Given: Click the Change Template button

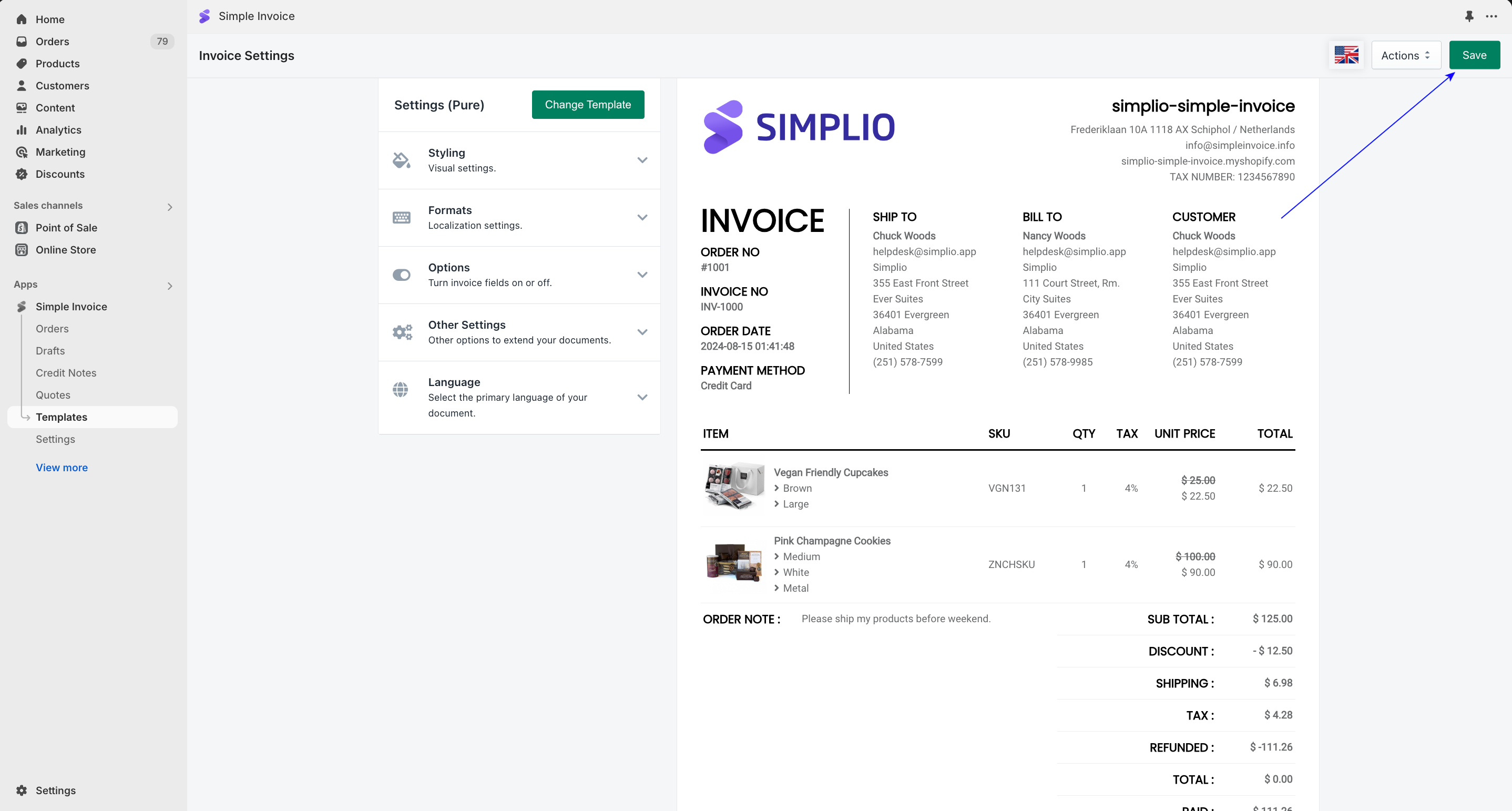Looking at the screenshot, I should pyautogui.click(x=588, y=105).
